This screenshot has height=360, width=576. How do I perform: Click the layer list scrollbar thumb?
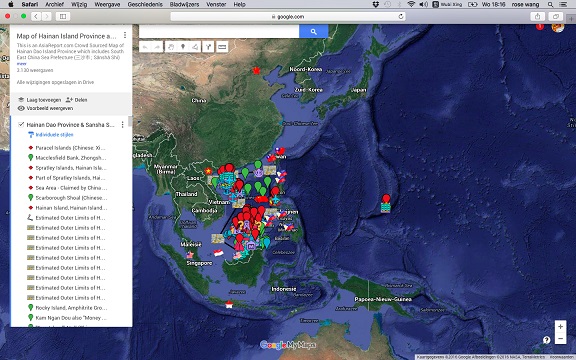tap(130, 122)
